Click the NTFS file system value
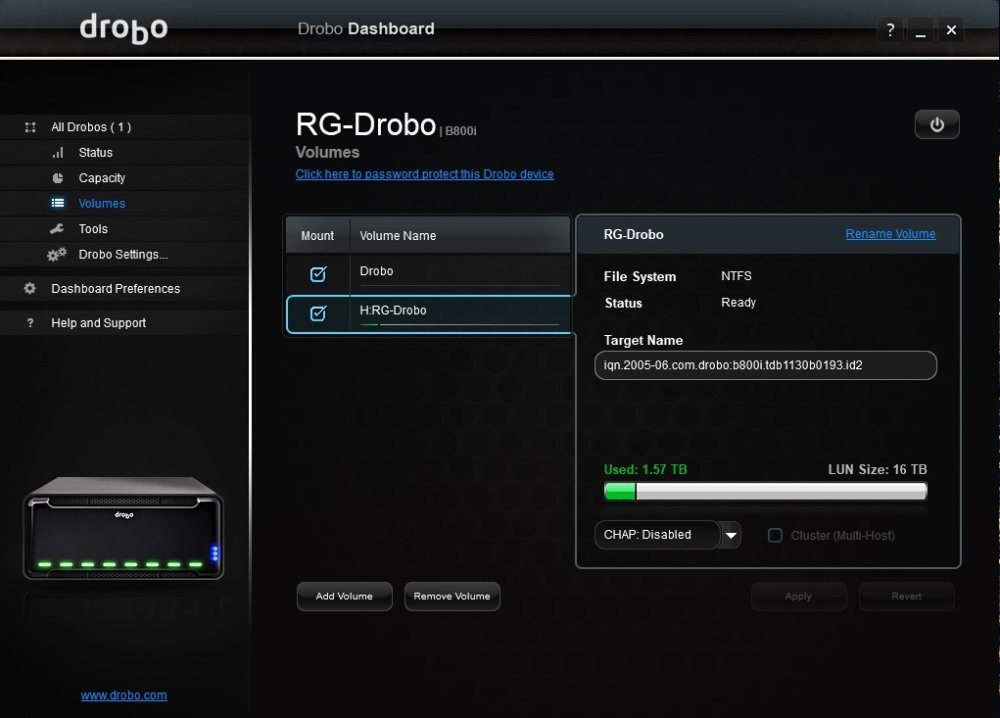 [736, 276]
